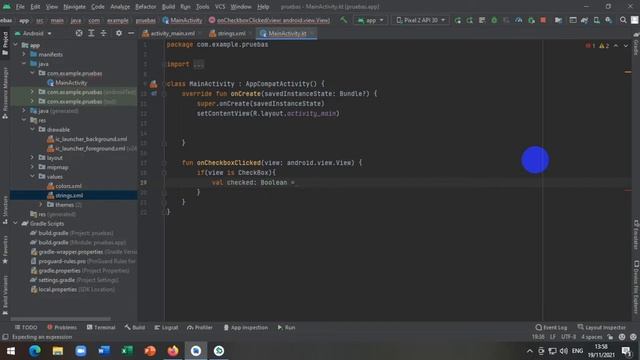640x360 pixels.
Task: Click Expand All icon in Project panel
Action: tap(91, 33)
